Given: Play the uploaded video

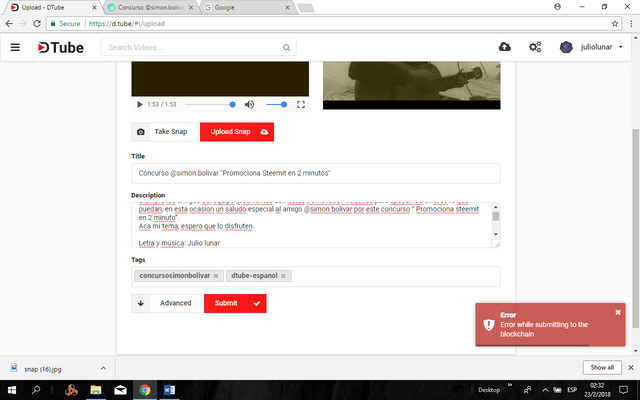Looking at the screenshot, I should click(x=140, y=104).
